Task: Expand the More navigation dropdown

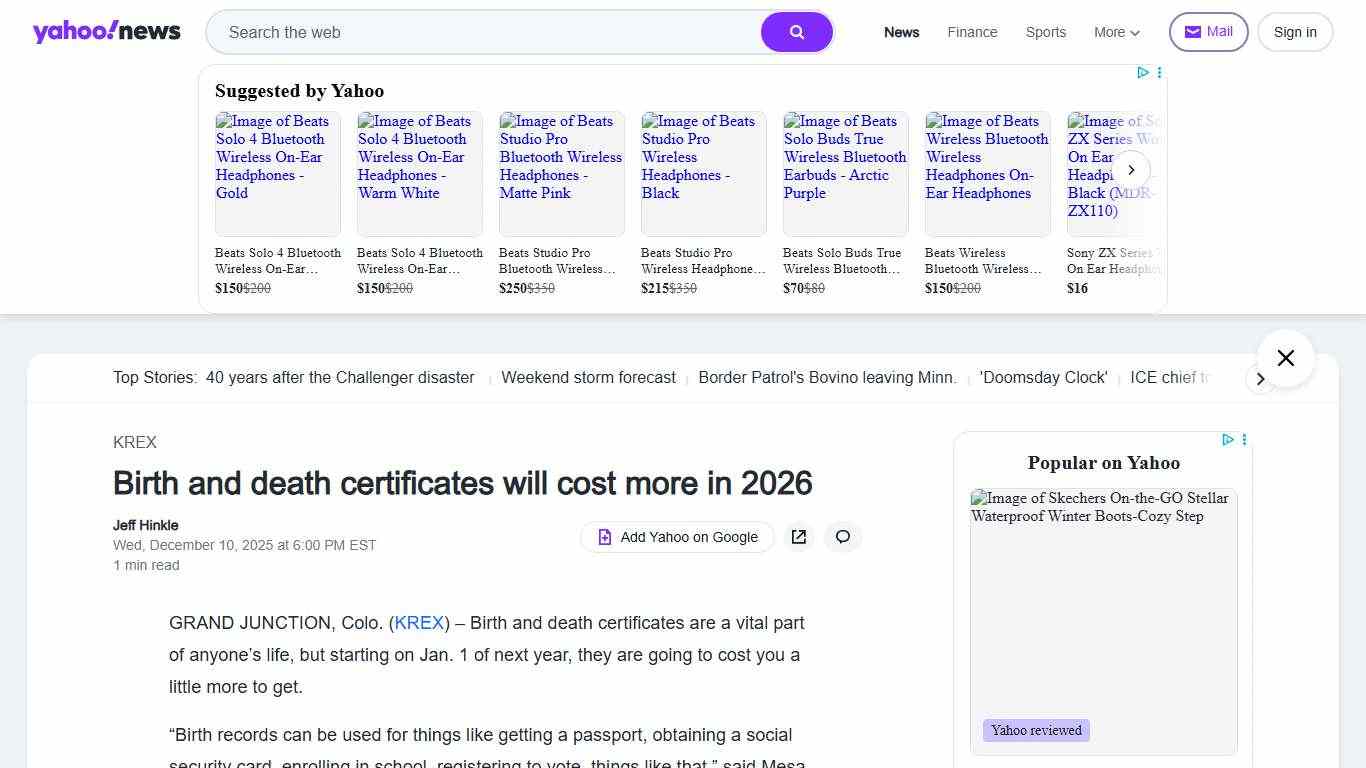Action: pyautogui.click(x=1116, y=32)
